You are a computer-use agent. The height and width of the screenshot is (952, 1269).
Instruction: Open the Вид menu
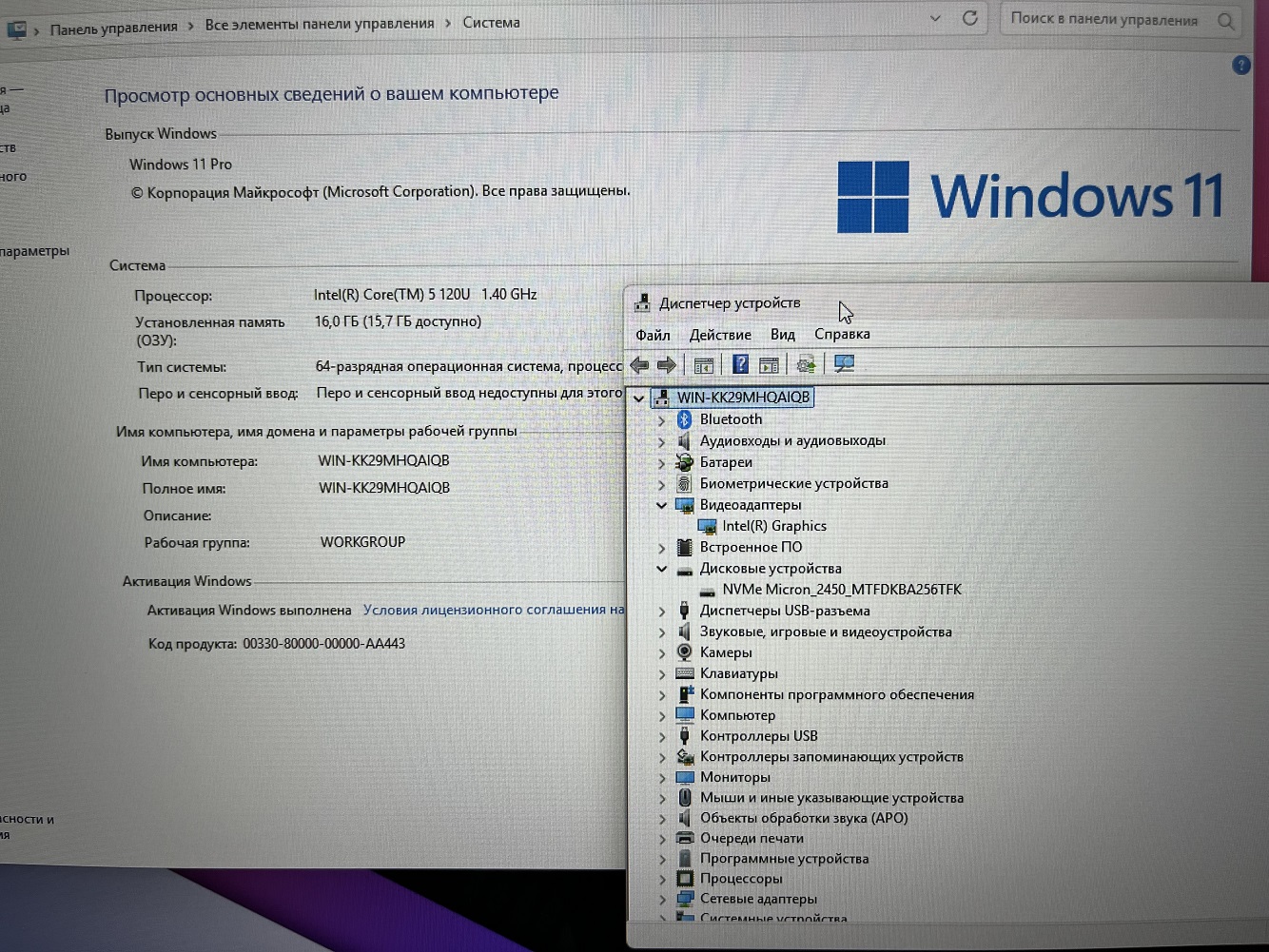[782, 335]
